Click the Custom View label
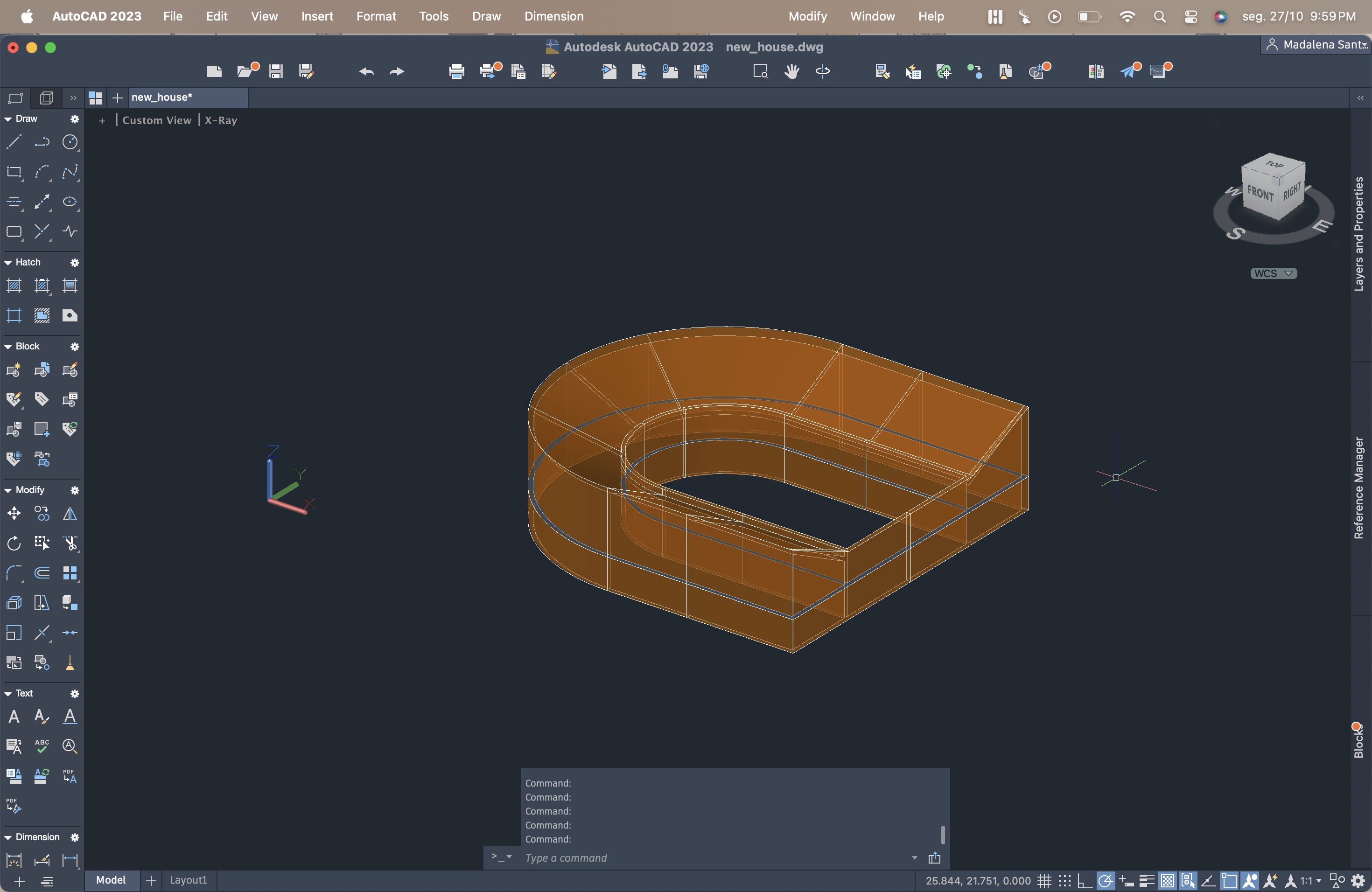This screenshot has height=892, width=1372. tap(156, 120)
